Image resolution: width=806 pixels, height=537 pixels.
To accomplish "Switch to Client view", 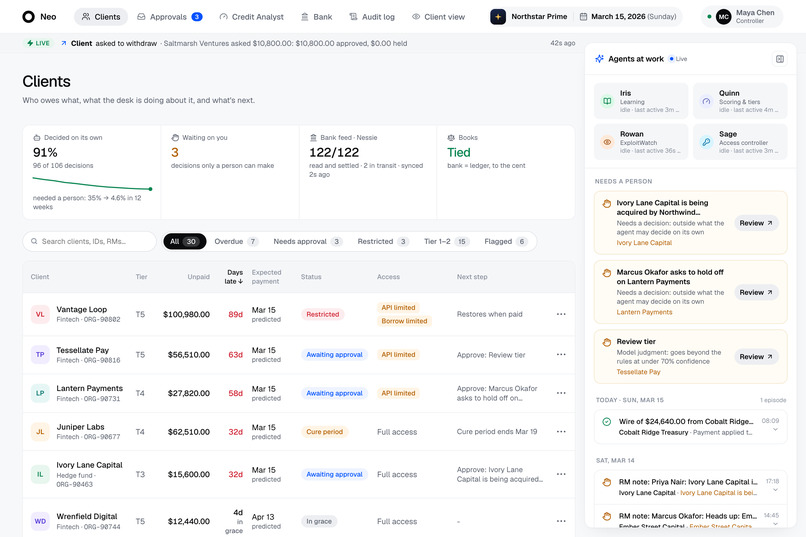I will [x=438, y=16].
